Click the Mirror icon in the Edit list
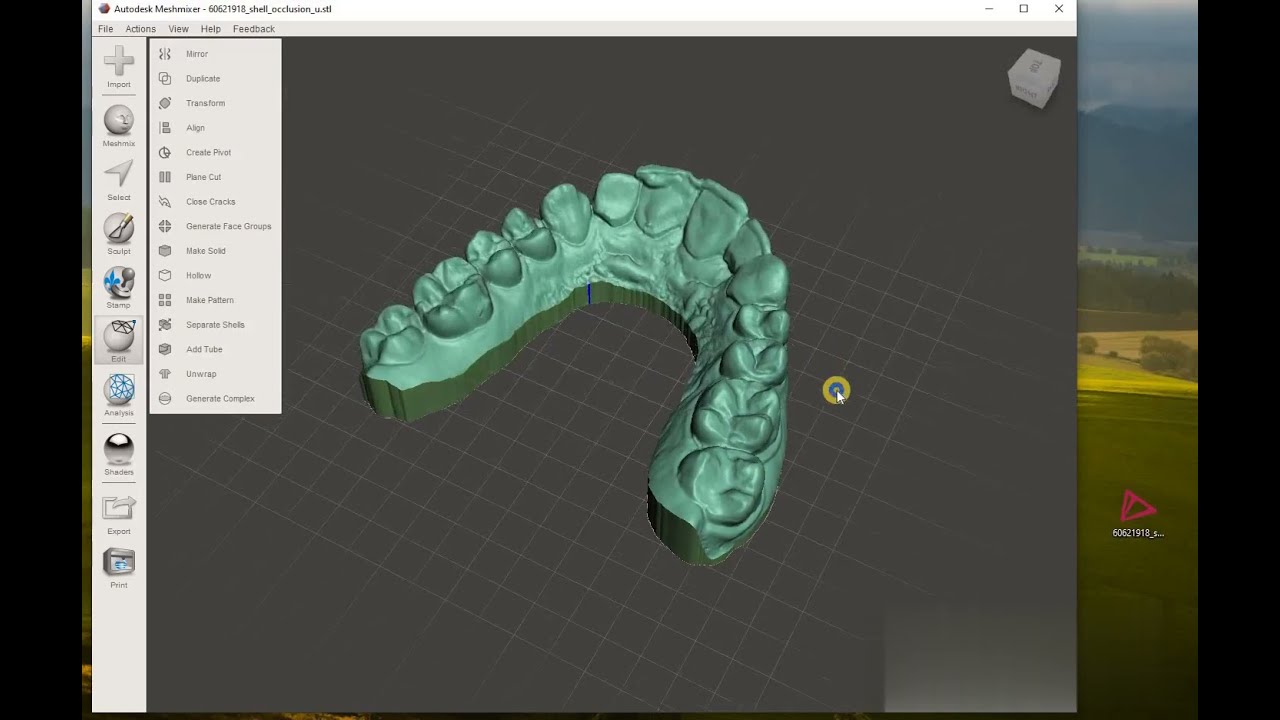Image resolution: width=1280 pixels, height=720 pixels. click(165, 54)
